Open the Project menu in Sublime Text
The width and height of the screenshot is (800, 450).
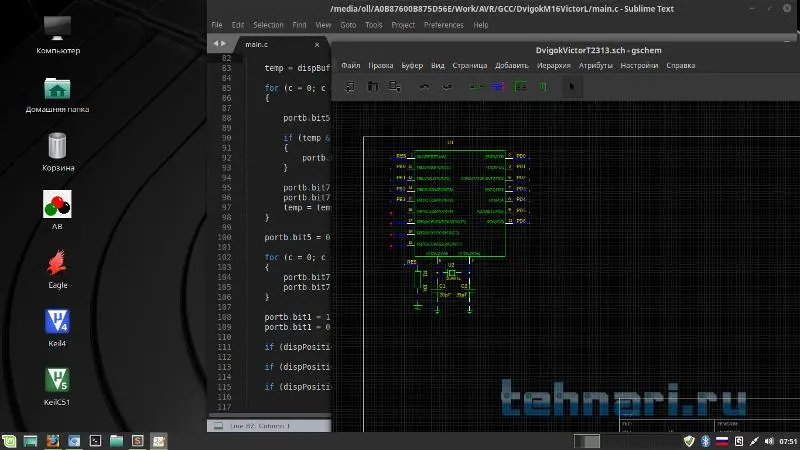point(403,25)
